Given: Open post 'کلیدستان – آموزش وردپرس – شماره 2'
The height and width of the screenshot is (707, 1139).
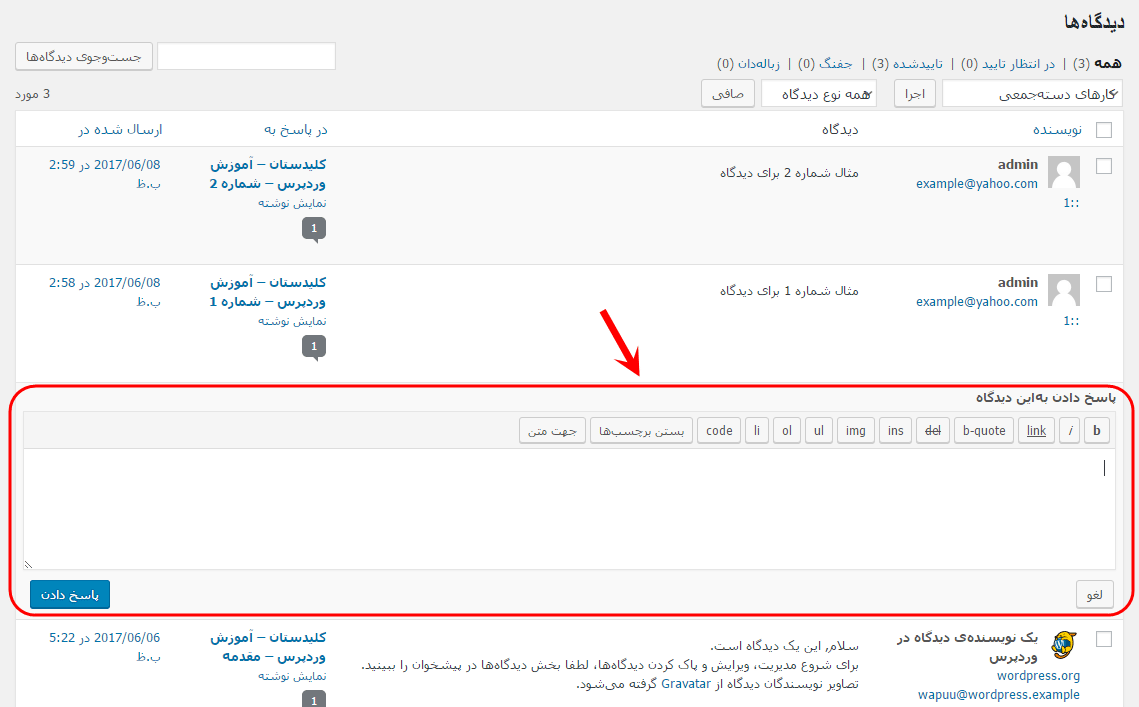Looking at the screenshot, I should (268, 174).
